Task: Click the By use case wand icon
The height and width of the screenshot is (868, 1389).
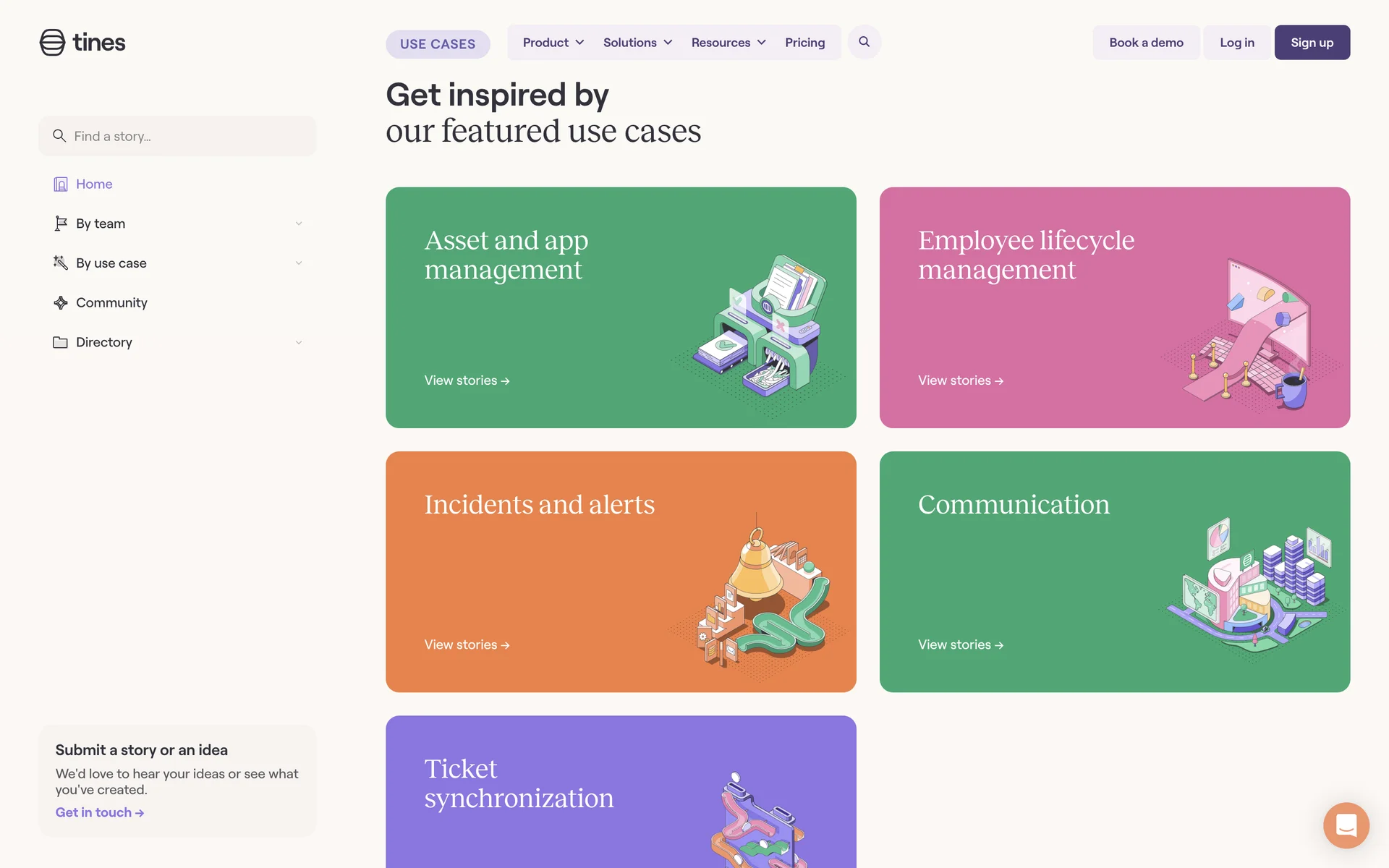Action: pyautogui.click(x=61, y=263)
